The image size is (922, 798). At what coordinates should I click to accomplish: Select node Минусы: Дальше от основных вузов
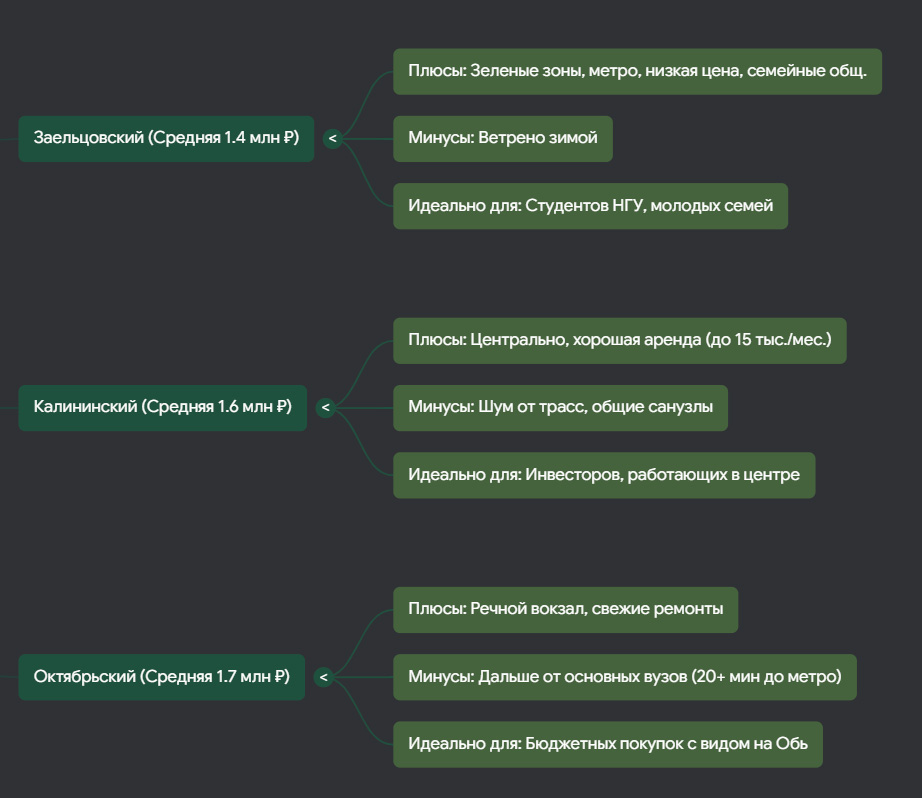pos(625,677)
